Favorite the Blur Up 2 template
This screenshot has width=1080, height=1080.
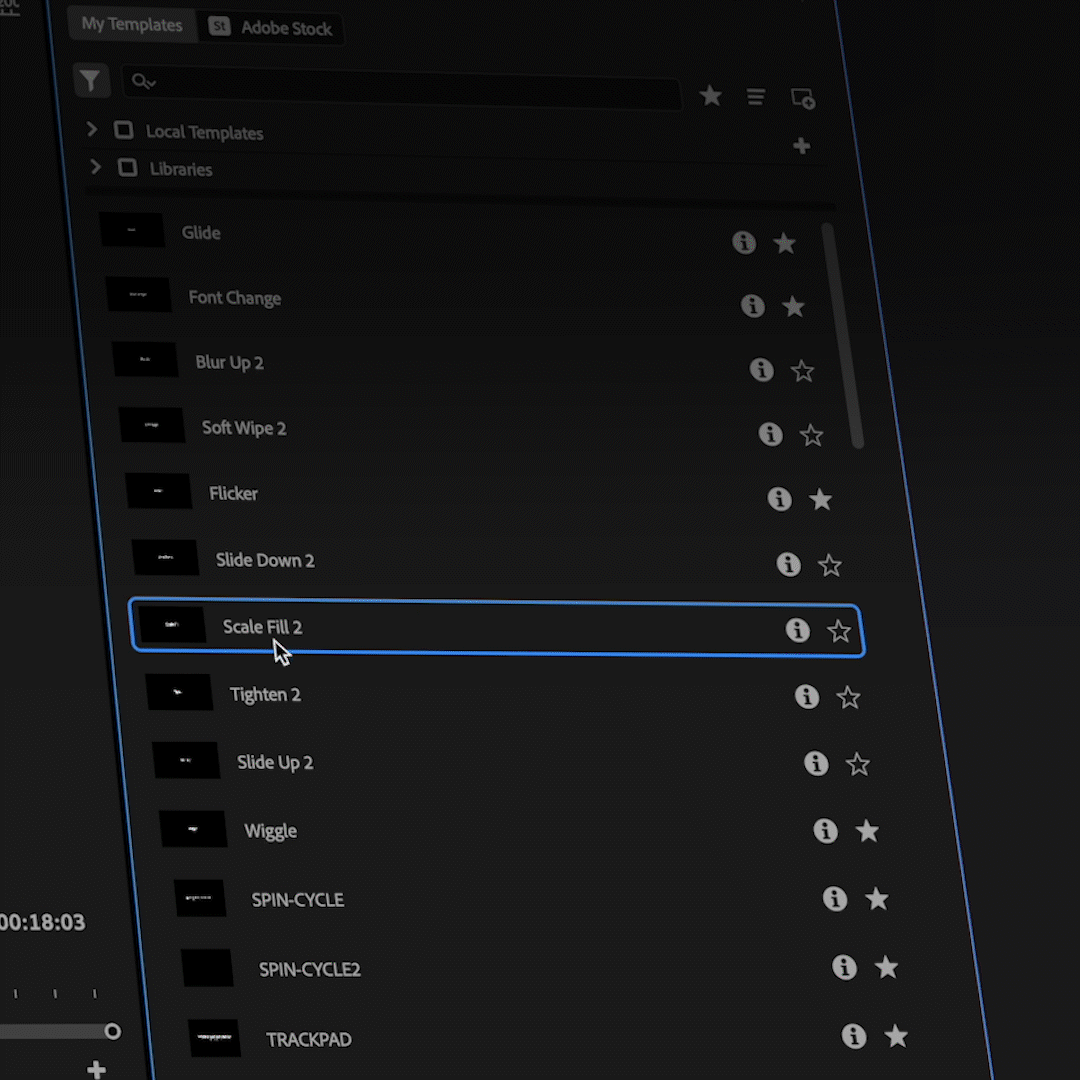tap(802, 371)
